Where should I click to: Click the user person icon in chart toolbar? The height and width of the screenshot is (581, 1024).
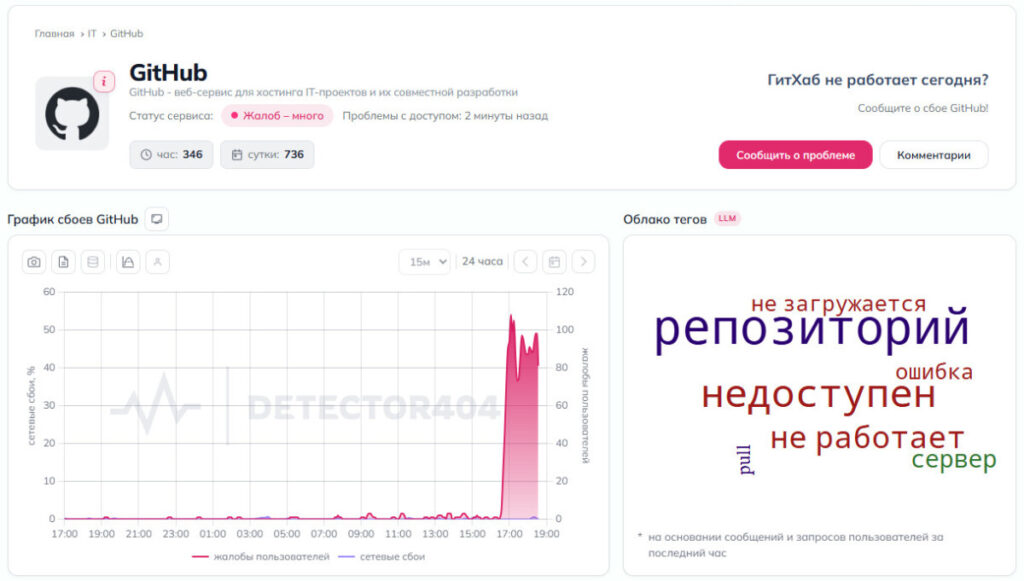pos(157,262)
